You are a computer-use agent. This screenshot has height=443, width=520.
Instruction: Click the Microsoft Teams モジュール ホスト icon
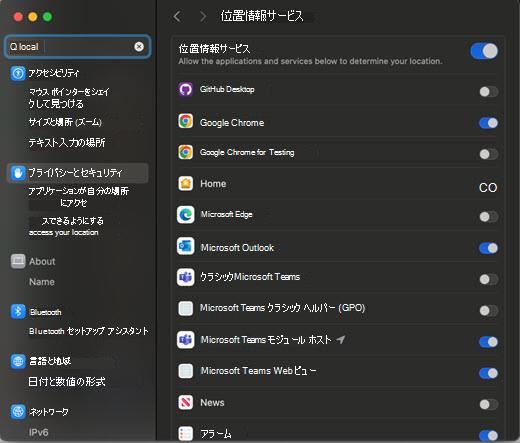(185, 340)
